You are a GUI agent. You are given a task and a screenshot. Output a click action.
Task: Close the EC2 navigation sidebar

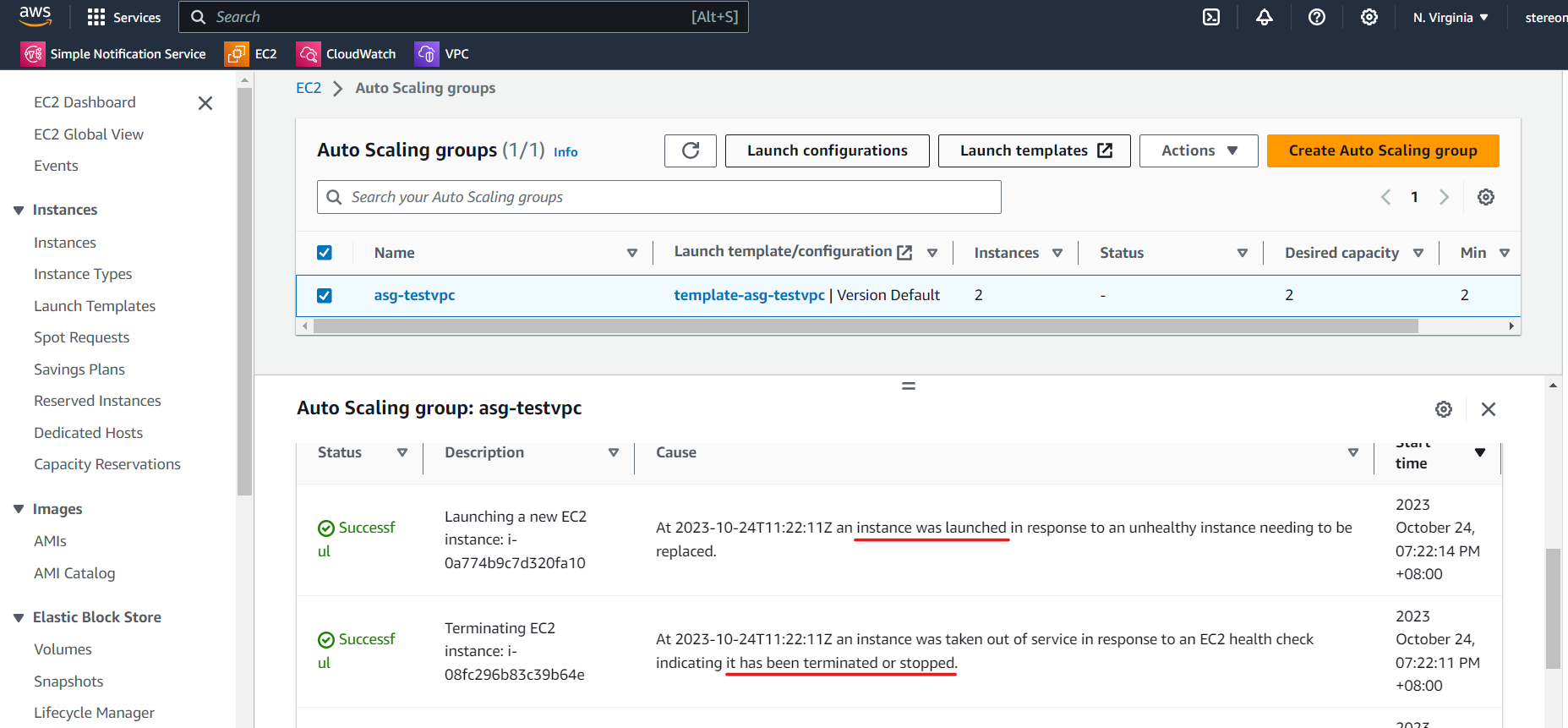pos(205,103)
